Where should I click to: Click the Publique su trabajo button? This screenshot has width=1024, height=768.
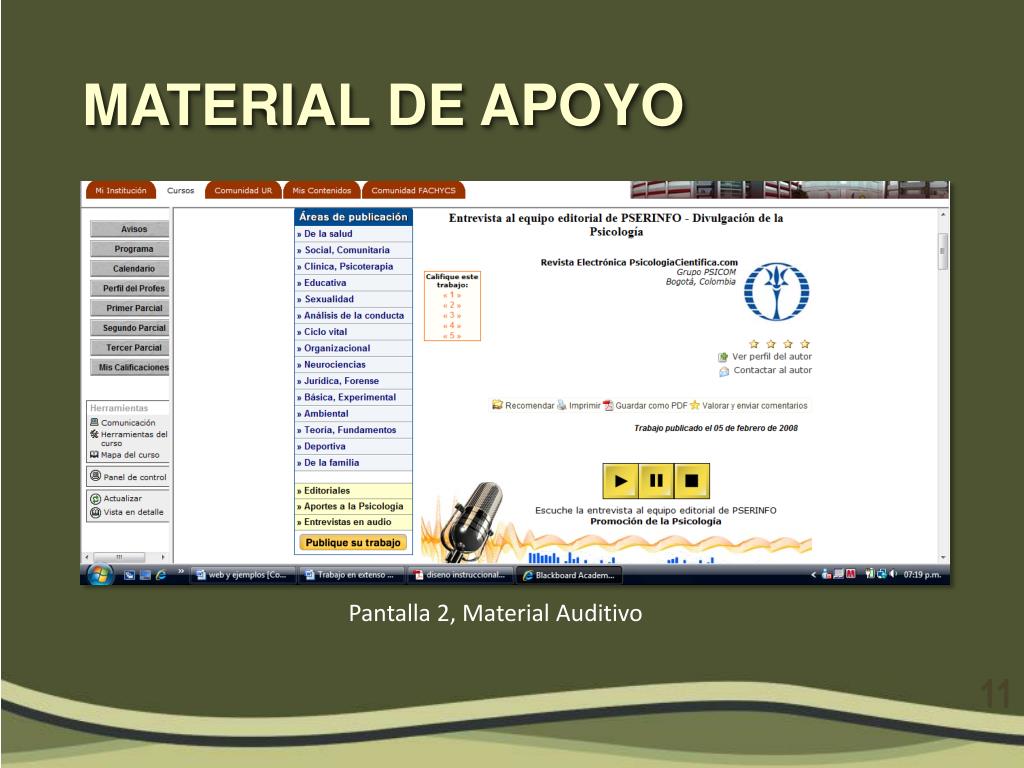tap(353, 543)
